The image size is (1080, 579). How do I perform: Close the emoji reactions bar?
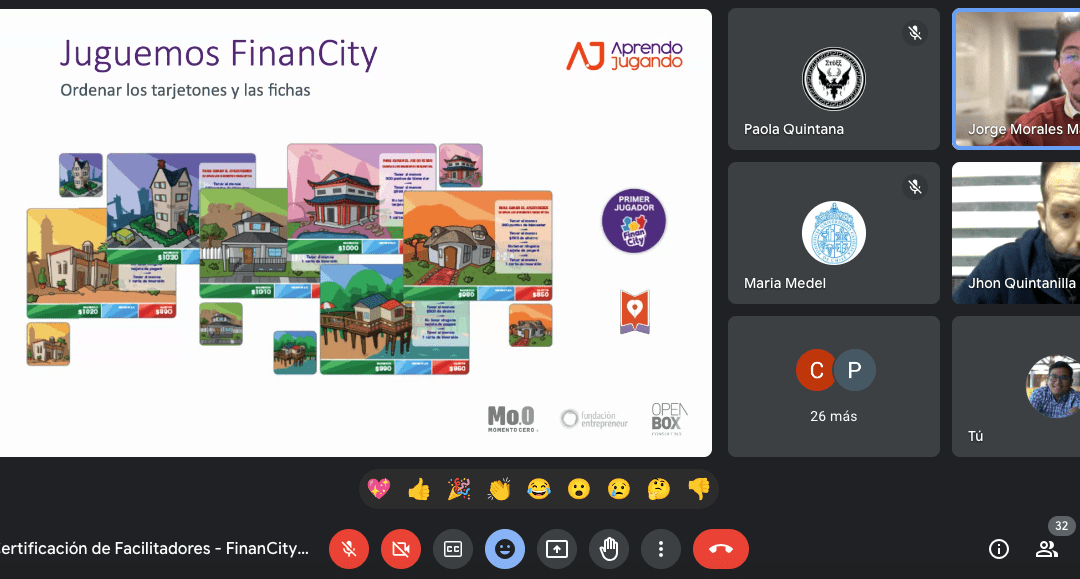(505, 549)
